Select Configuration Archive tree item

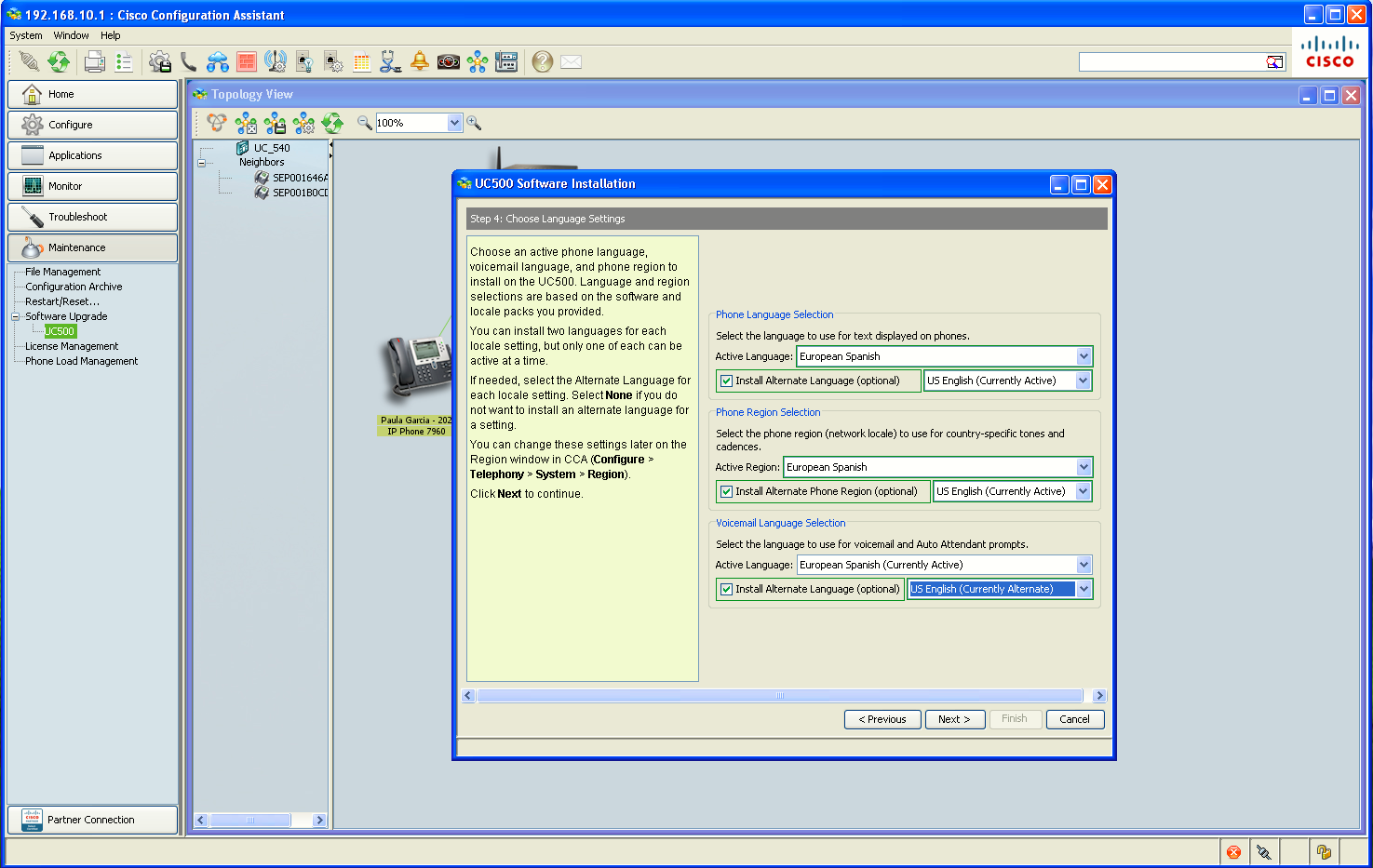[x=74, y=287]
